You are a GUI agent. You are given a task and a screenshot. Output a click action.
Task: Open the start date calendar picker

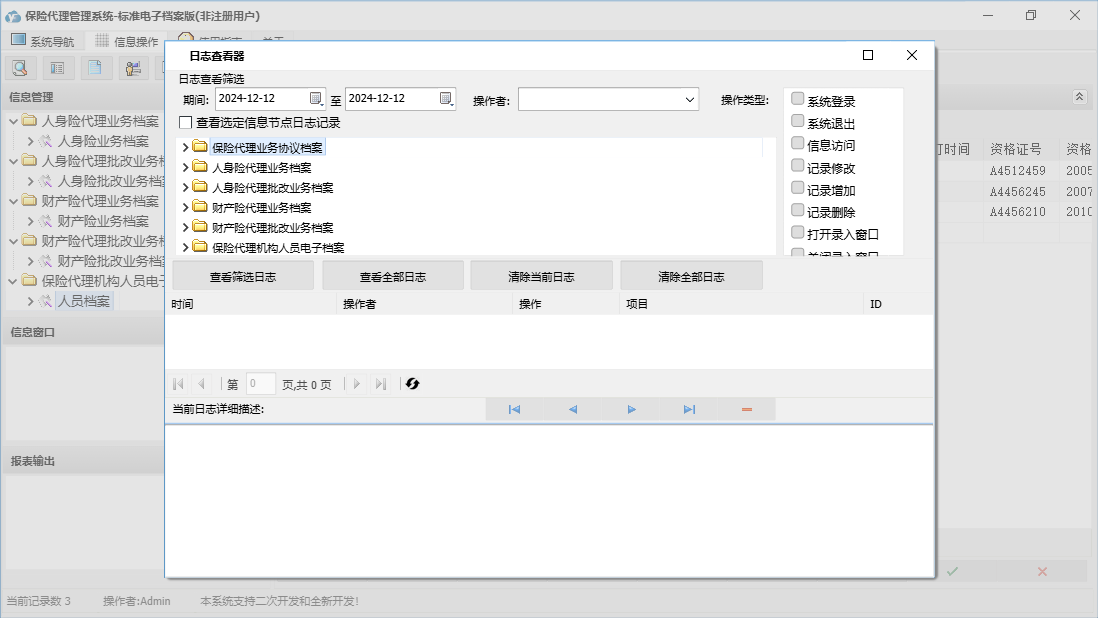[x=316, y=98]
